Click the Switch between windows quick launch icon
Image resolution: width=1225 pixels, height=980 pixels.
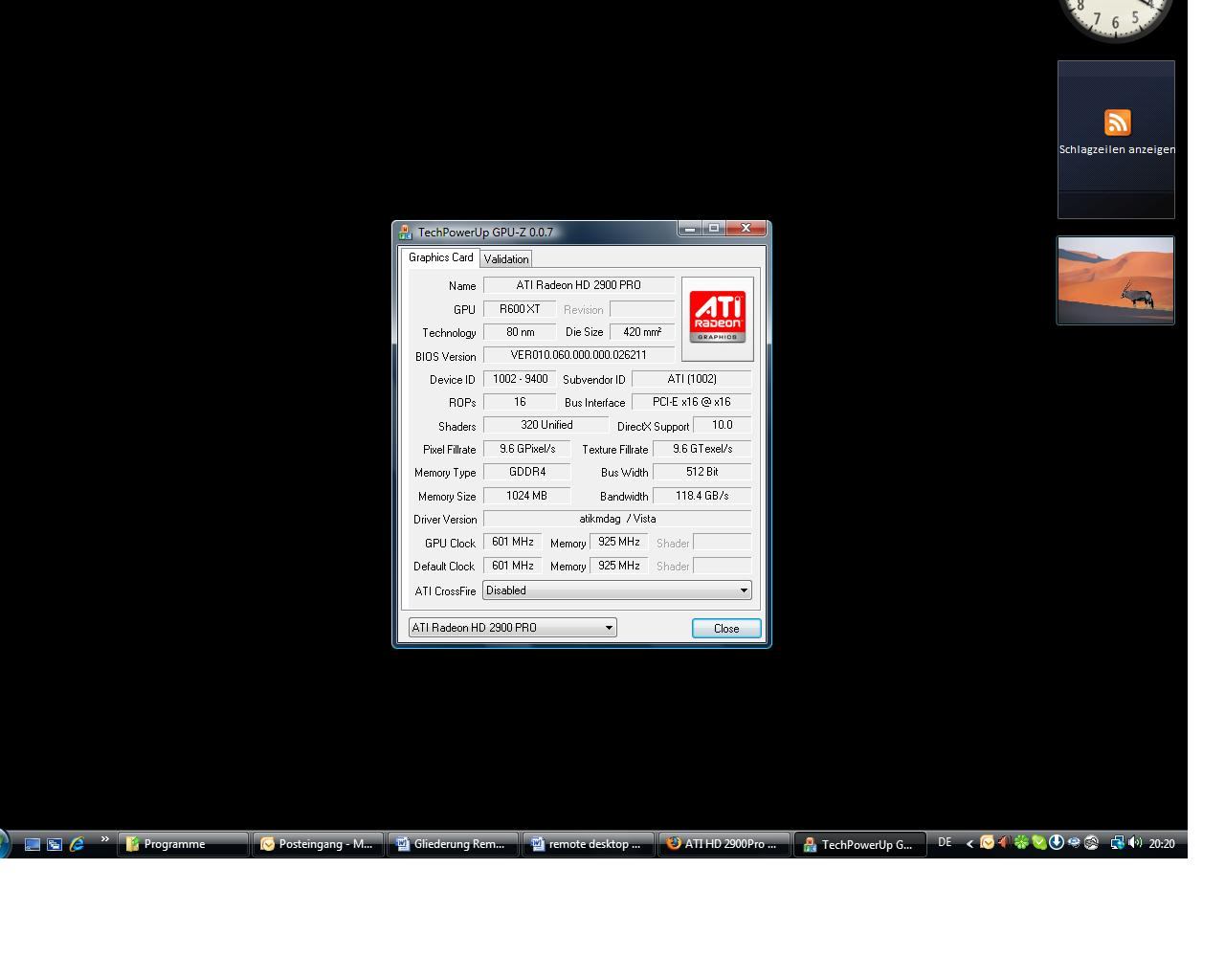tap(55, 844)
